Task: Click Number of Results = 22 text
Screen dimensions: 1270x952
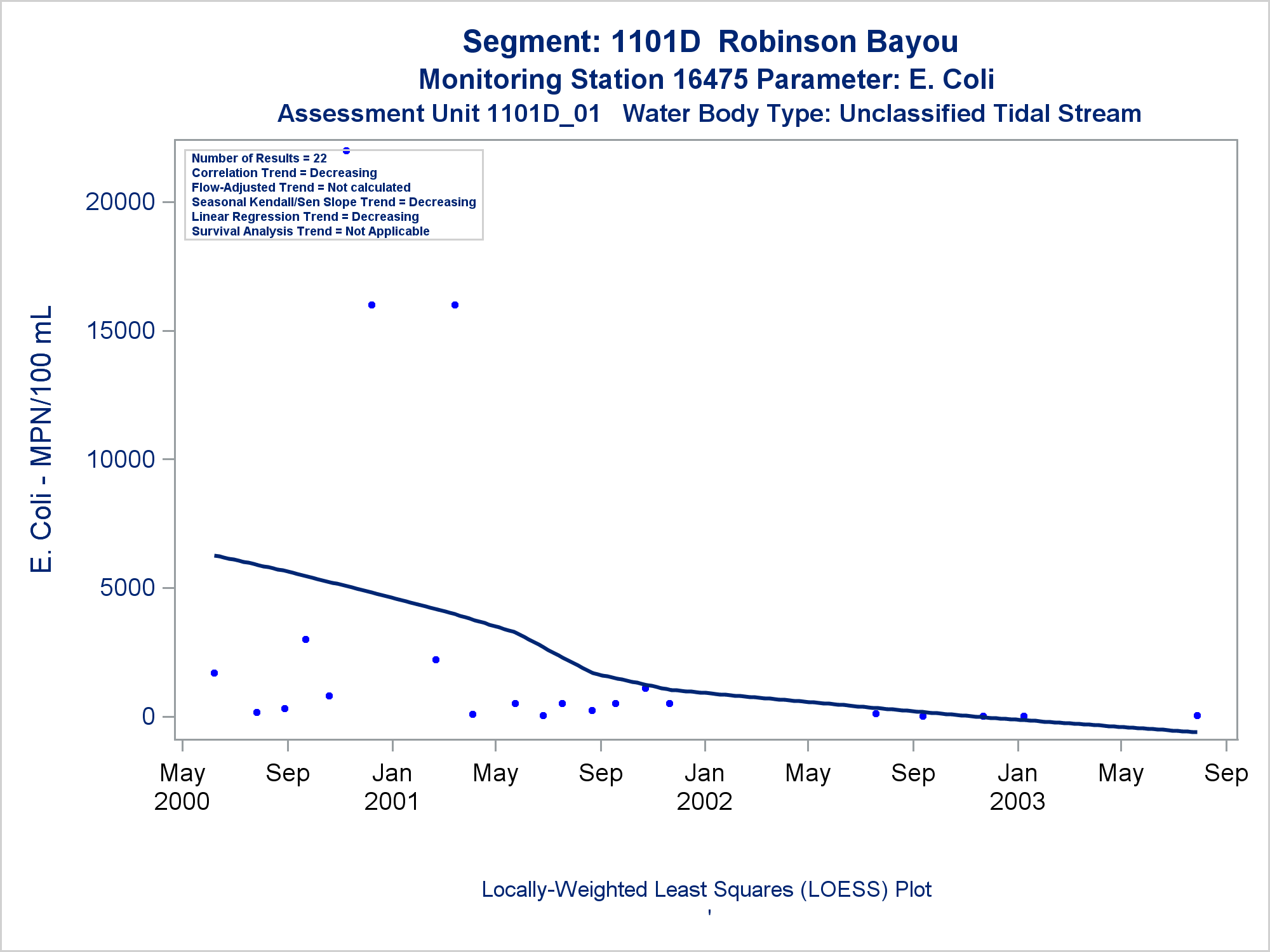Action: pyautogui.click(x=259, y=159)
